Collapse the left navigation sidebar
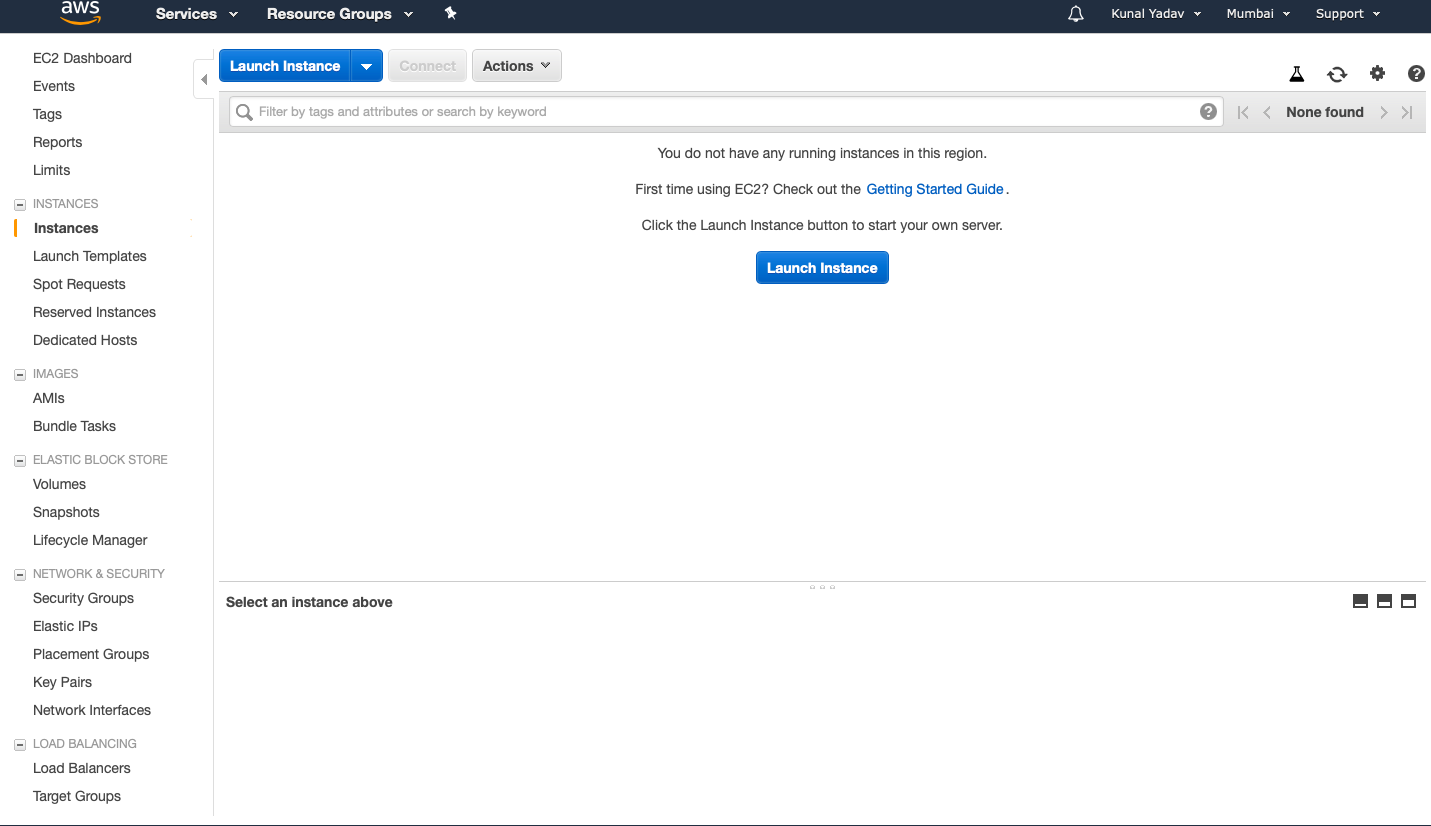The width and height of the screenshot is (1431, 826). [x=204, y=79]
